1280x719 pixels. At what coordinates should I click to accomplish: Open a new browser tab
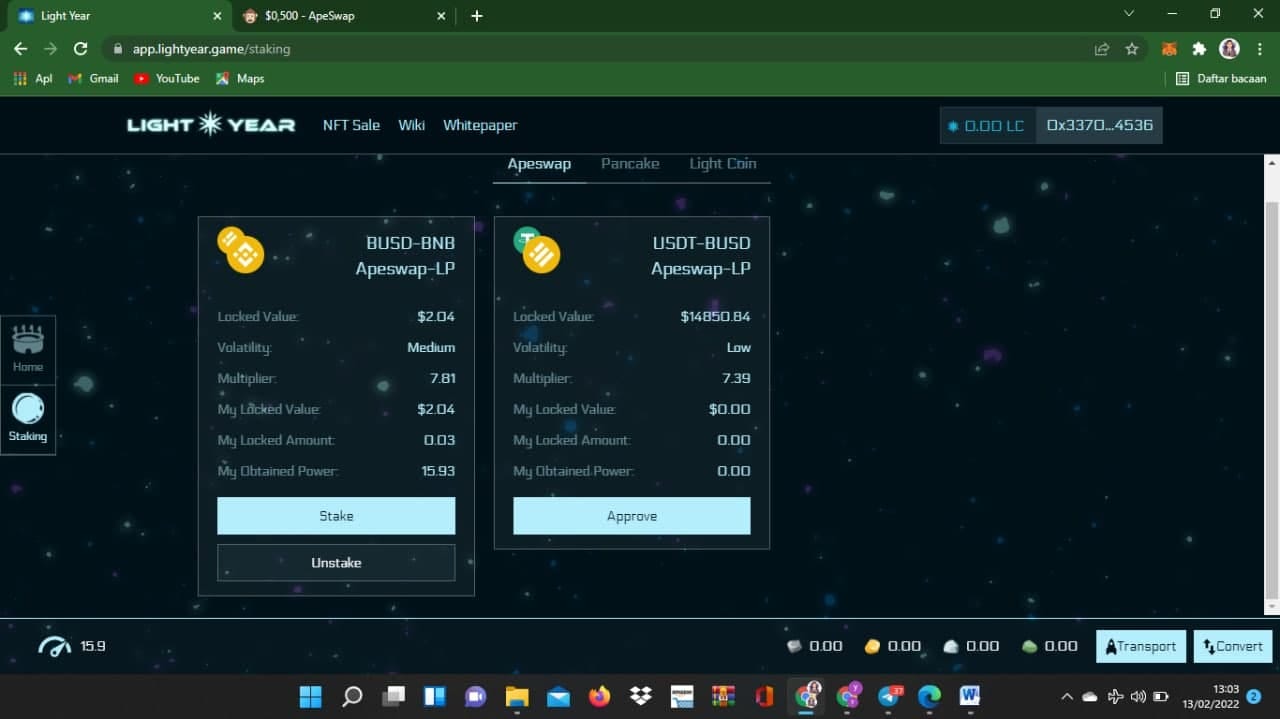[x=477, y=15]
